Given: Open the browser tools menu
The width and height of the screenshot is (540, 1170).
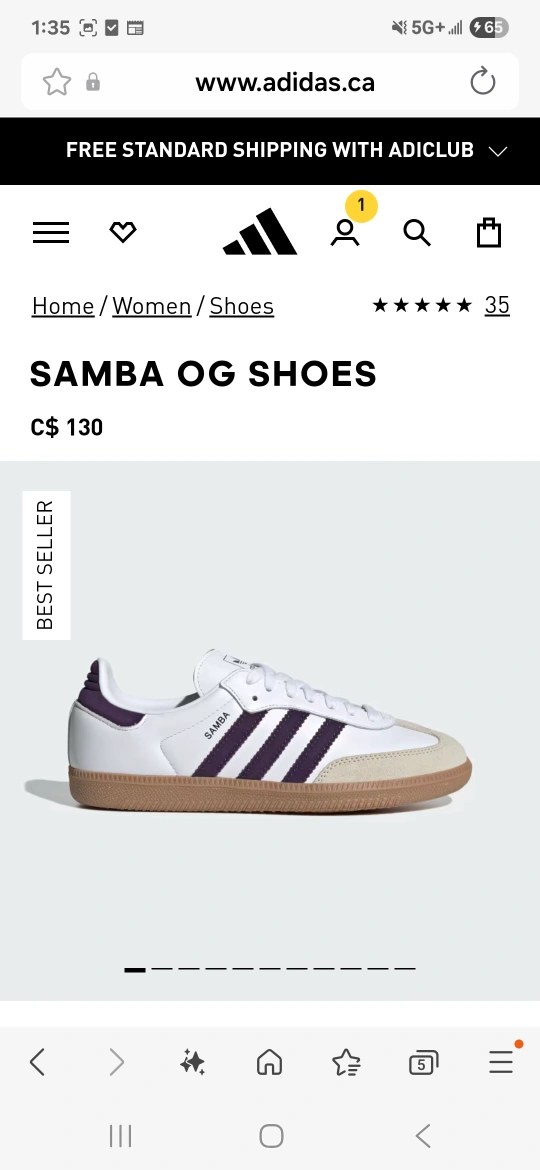Looking at the screenshot, I should coord(501,1061).
